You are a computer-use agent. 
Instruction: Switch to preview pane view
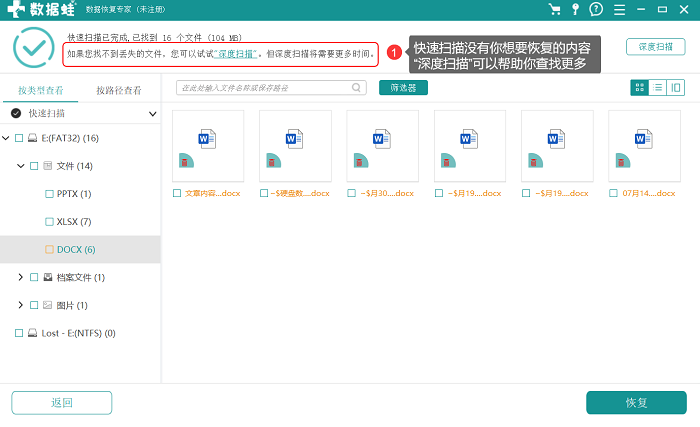[675, 88]
